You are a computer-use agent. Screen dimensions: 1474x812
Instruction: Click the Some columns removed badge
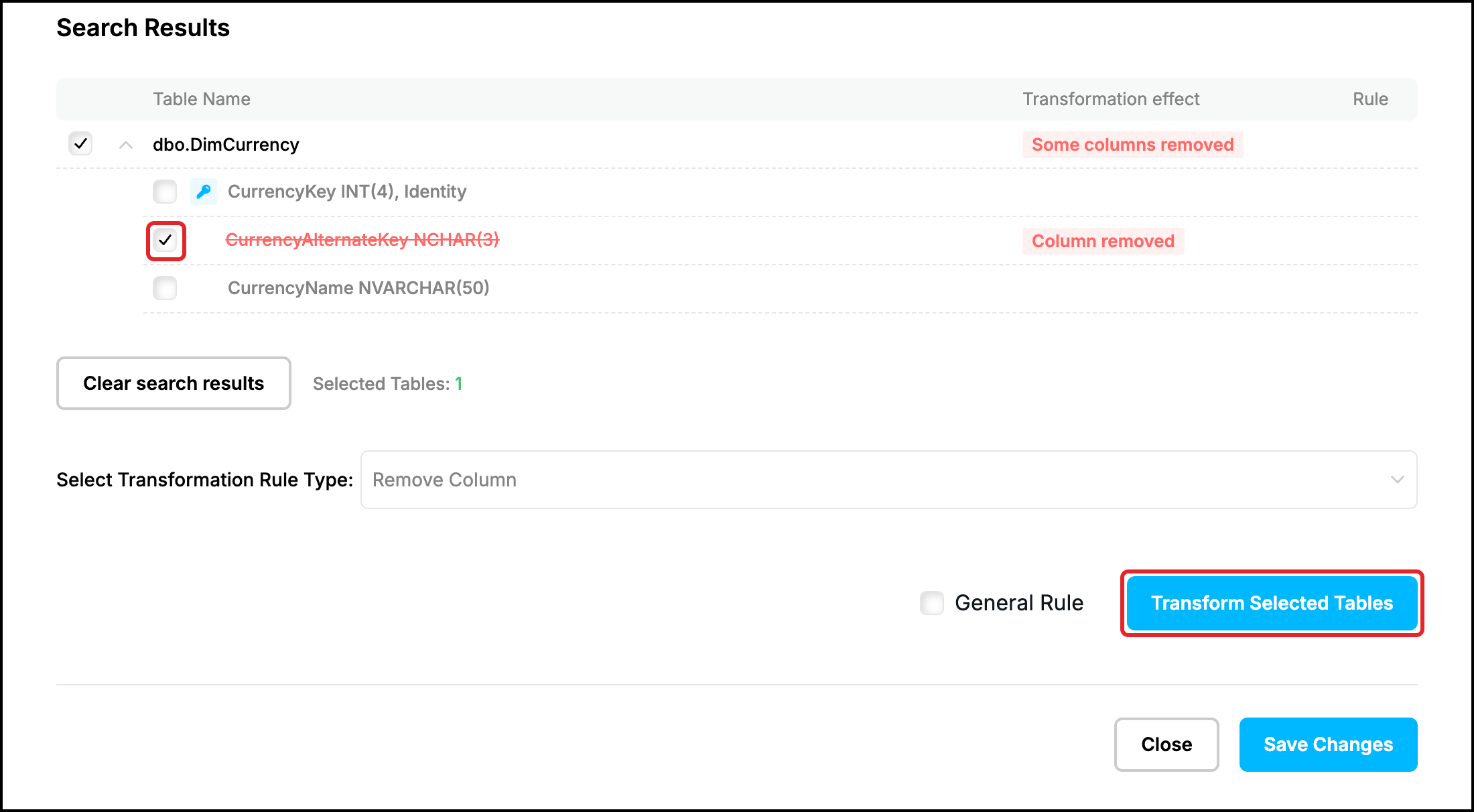pos(1132,145)
